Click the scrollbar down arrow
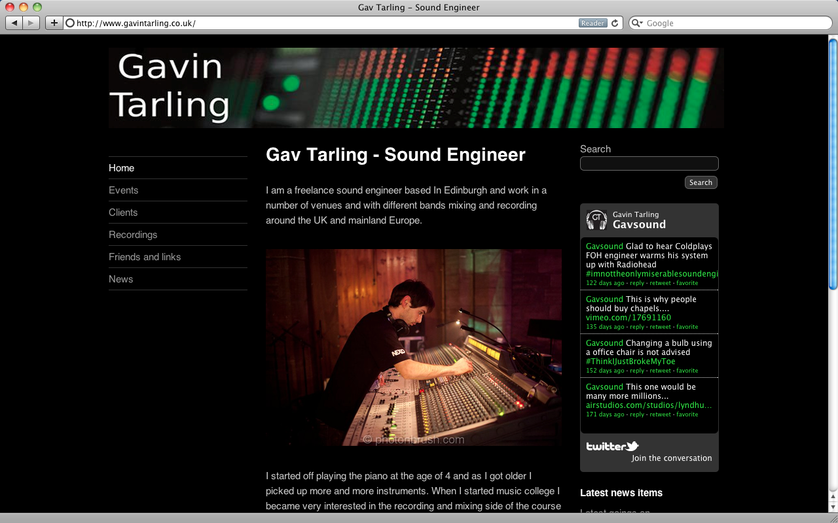Screen dimensions: 838x523 (833, 507)
